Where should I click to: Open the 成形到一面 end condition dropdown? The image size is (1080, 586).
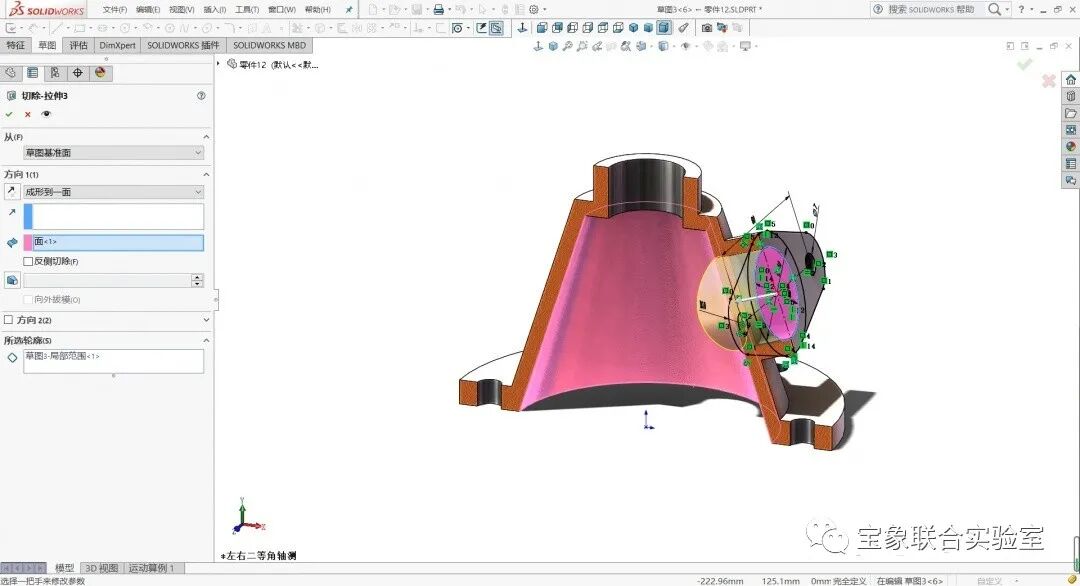coord(114,192)
